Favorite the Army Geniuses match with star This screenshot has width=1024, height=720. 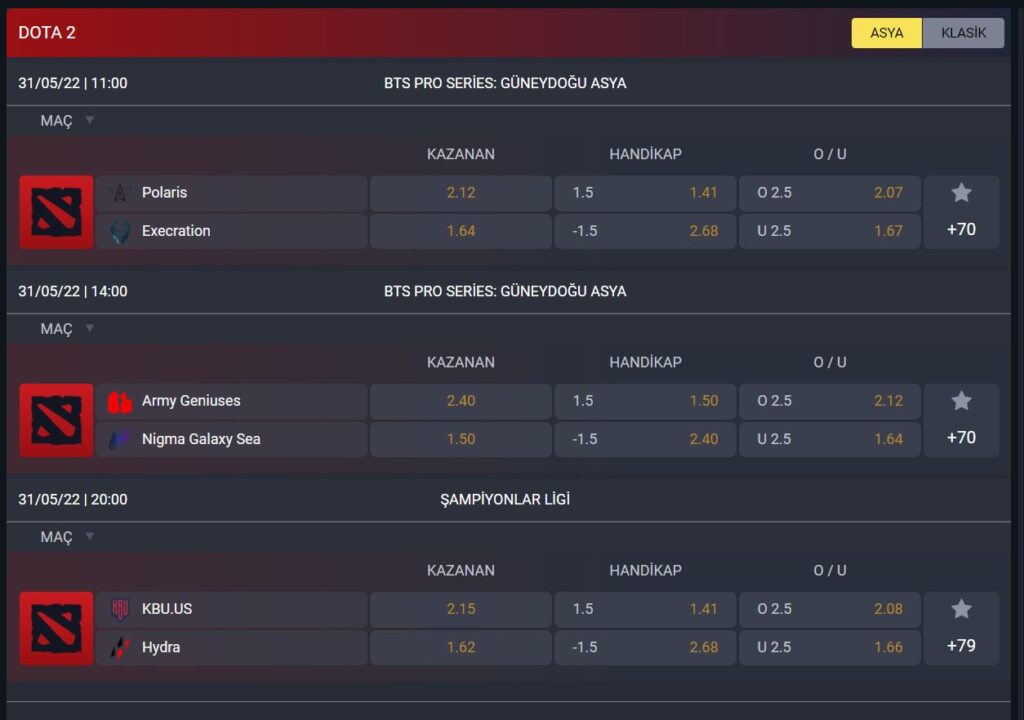pos(961,401)
